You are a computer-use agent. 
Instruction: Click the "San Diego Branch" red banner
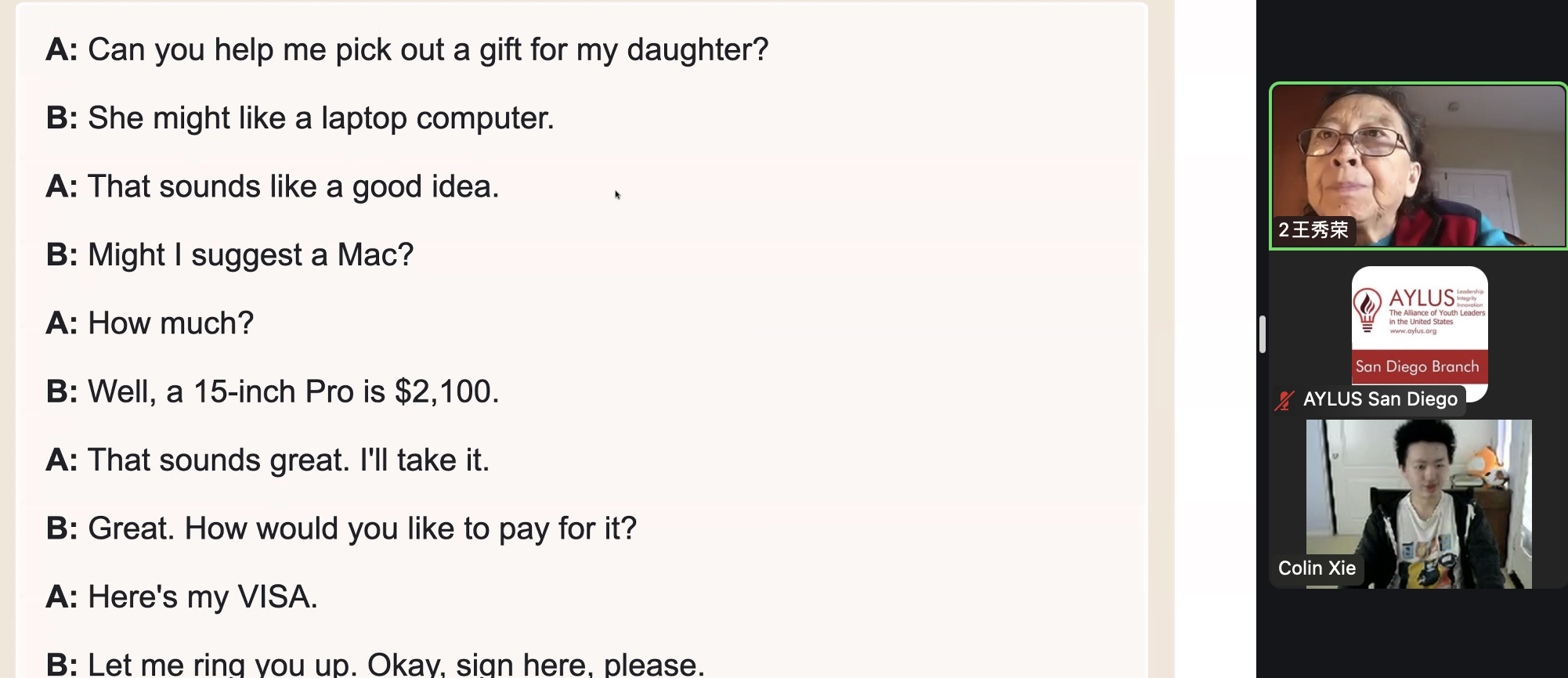coord(1419,366)
